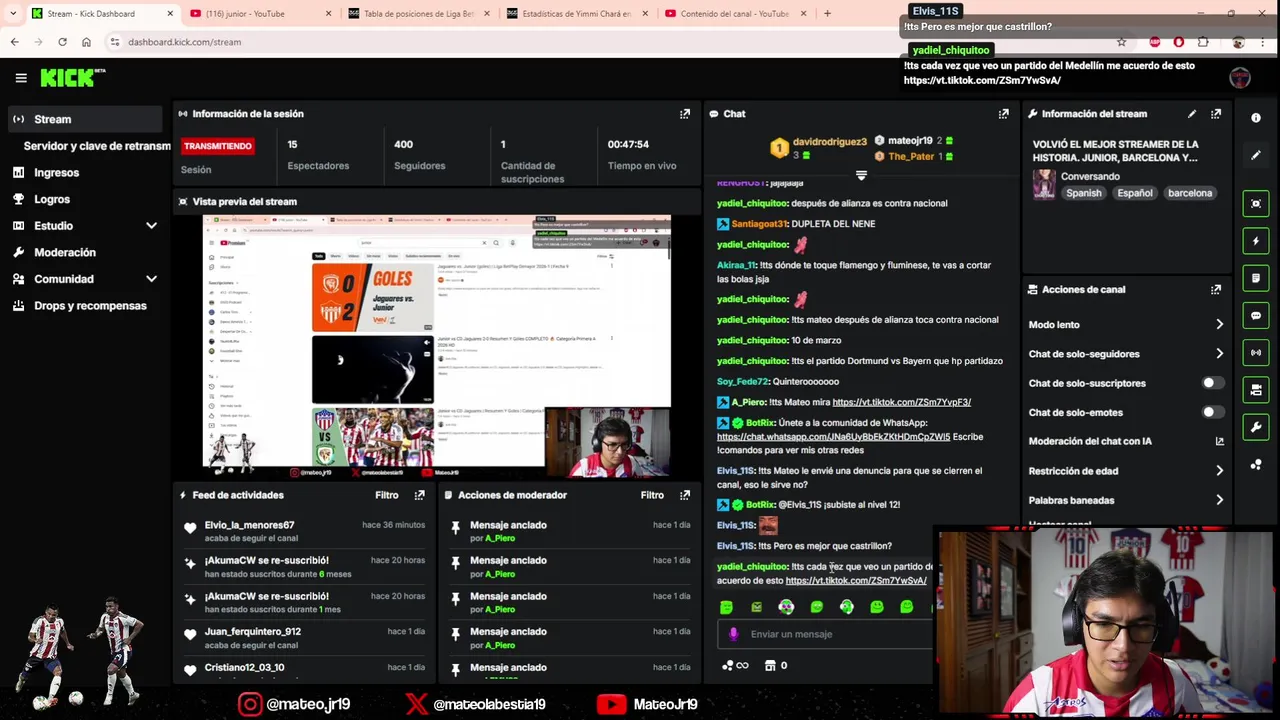Screen dimensions: 1280x720
Task: Open Chat de solo-seguidores options chevron
Action: (x=1219, y=354)
